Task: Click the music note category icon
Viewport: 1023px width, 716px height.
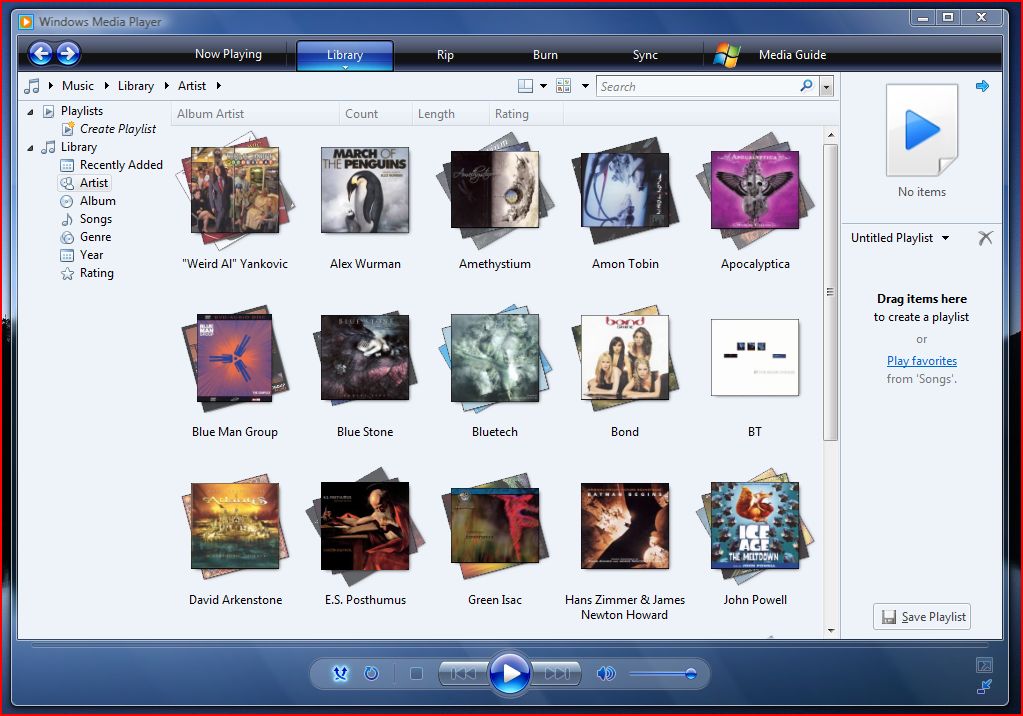Action: point(31,86)
